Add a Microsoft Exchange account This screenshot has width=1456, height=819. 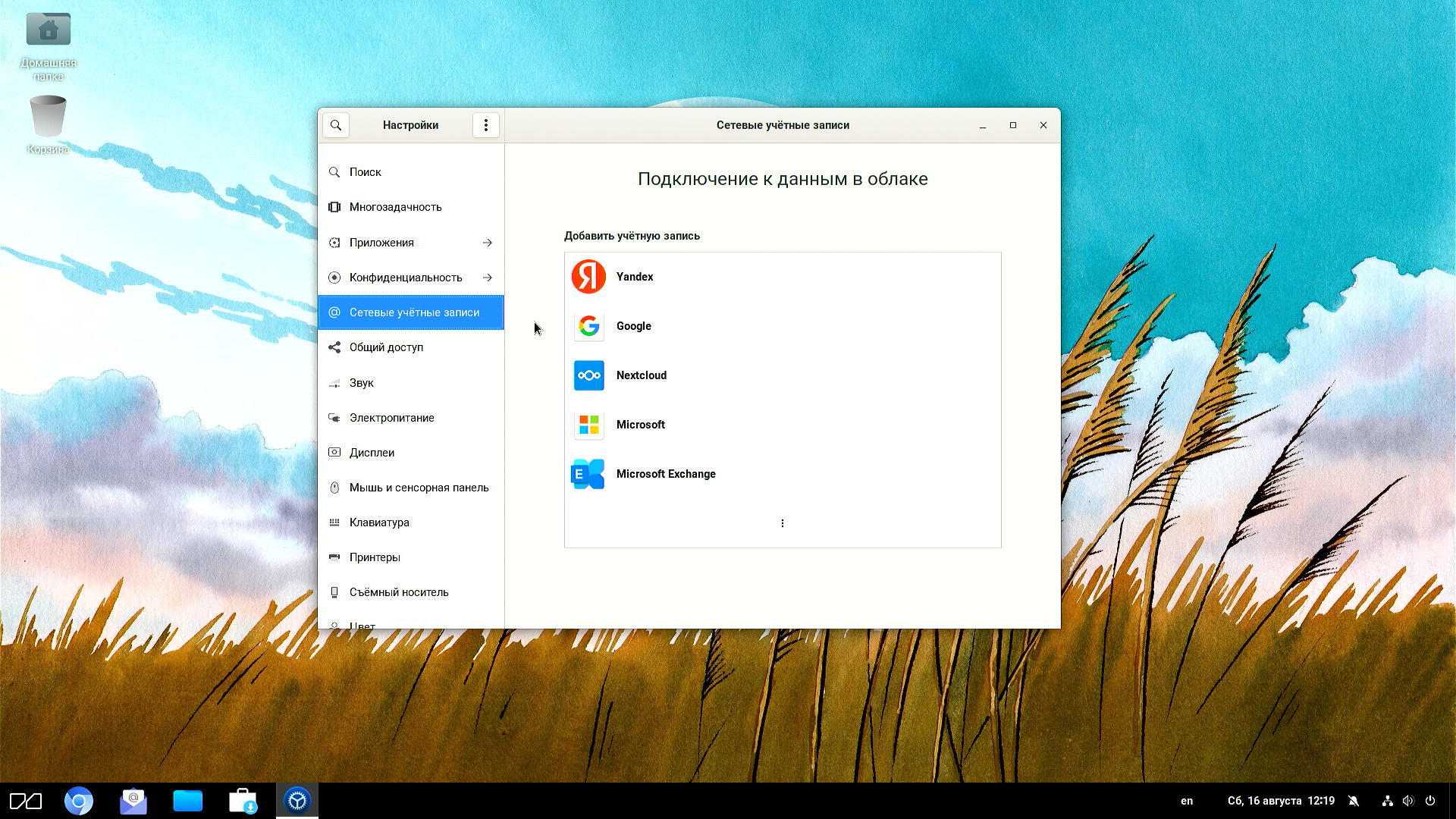pyautogui.click(x=665, y=474)
